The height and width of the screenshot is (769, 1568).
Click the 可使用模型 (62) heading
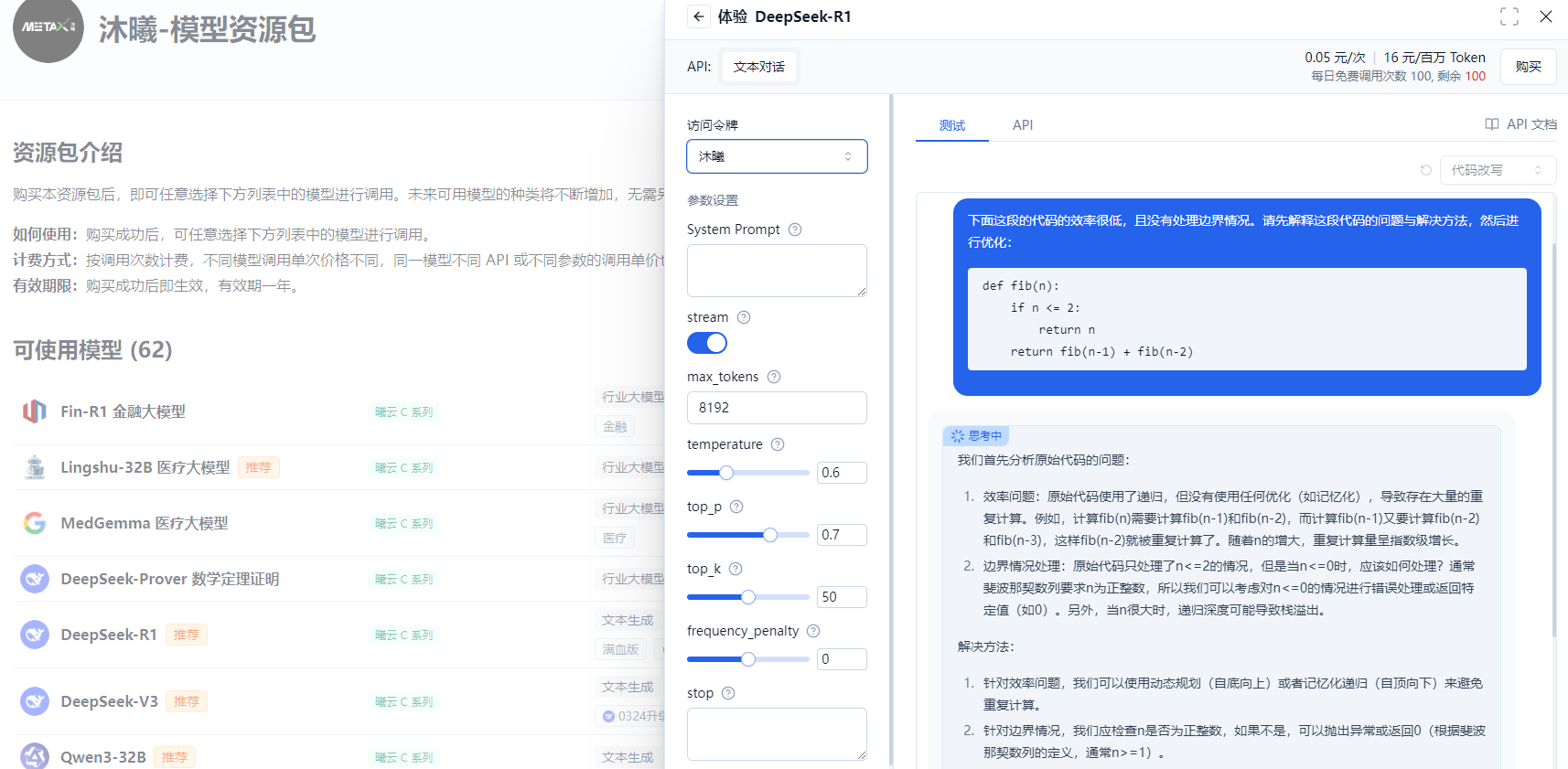[92, 349]
